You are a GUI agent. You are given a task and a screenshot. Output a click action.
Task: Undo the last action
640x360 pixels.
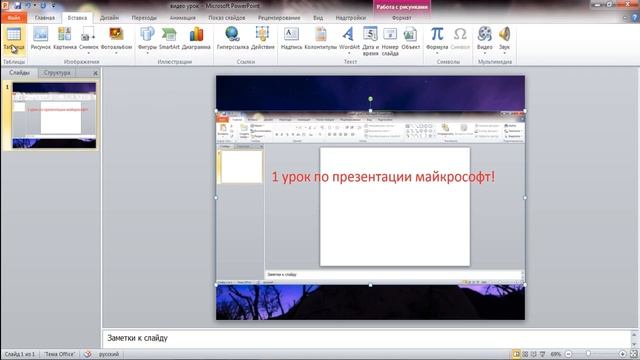pyautogui.click(x=28, y=6)
